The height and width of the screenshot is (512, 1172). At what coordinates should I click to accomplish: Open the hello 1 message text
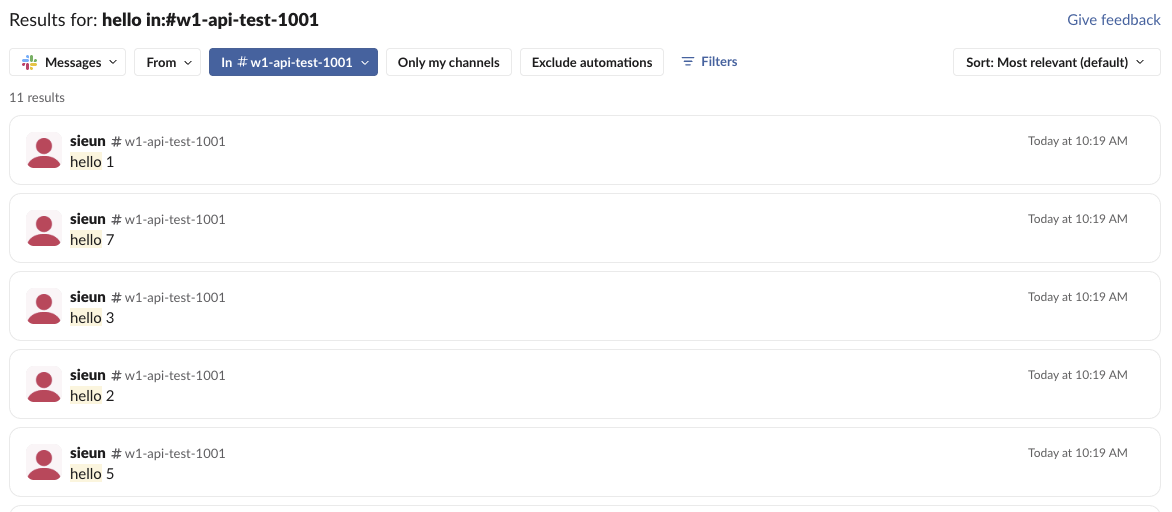92,161
